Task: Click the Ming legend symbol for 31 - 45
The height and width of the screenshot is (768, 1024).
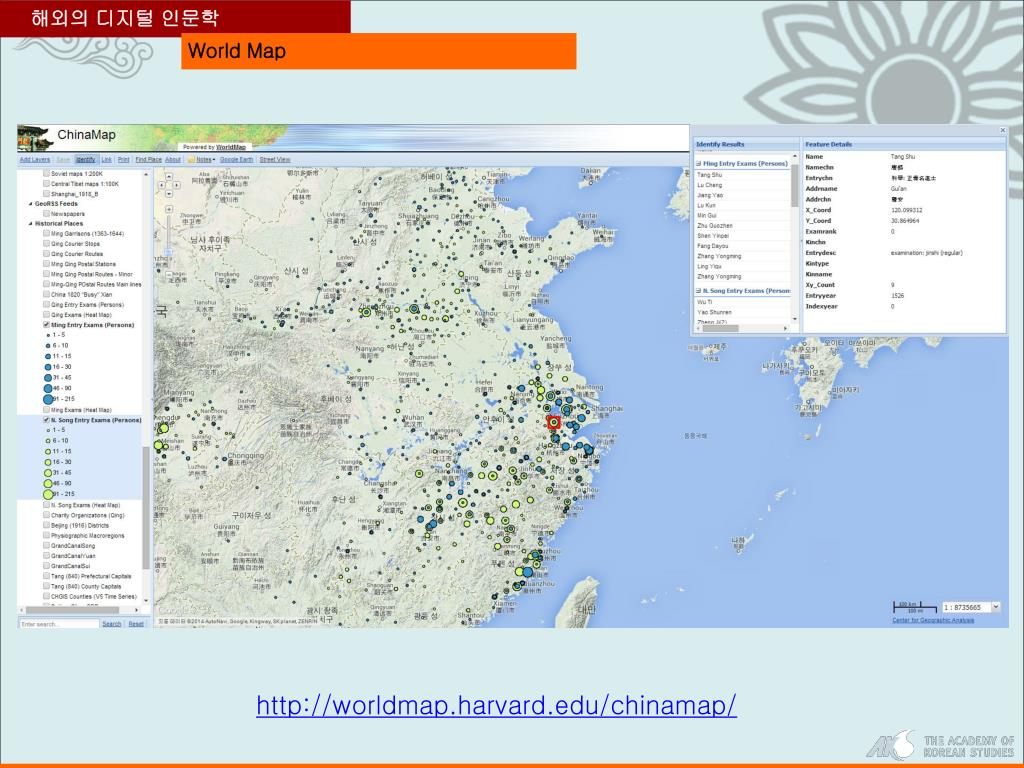Action: pyautogui.click(x=48, y=377)
